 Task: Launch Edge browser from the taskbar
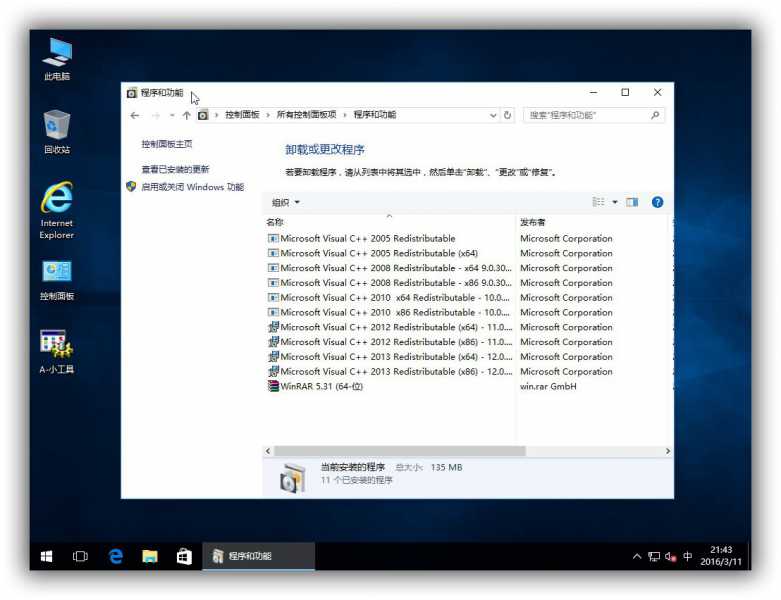(x=116, y=556)
